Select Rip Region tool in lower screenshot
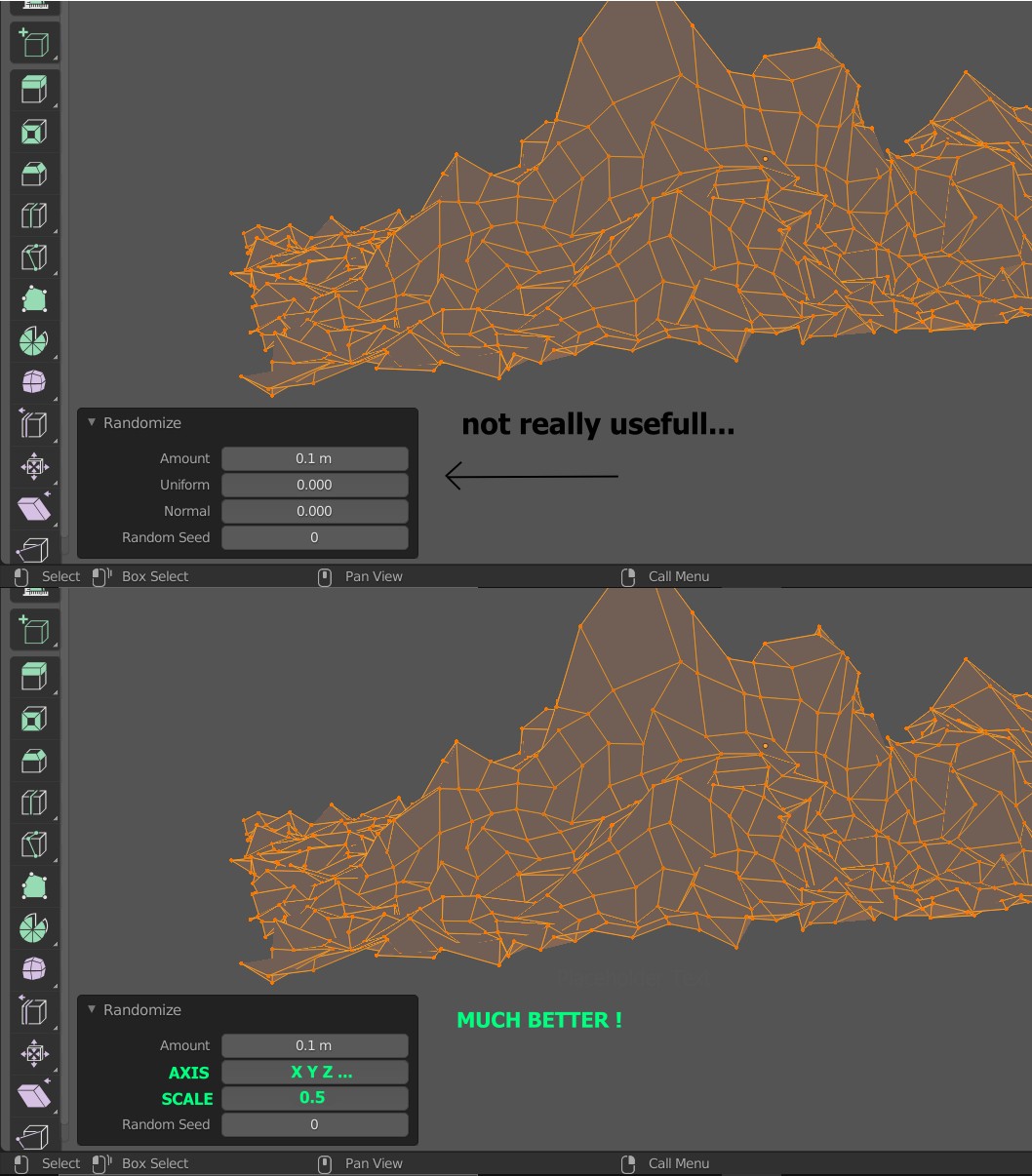Viewport: 1032px width, 1176px height. coord(34,1135)
